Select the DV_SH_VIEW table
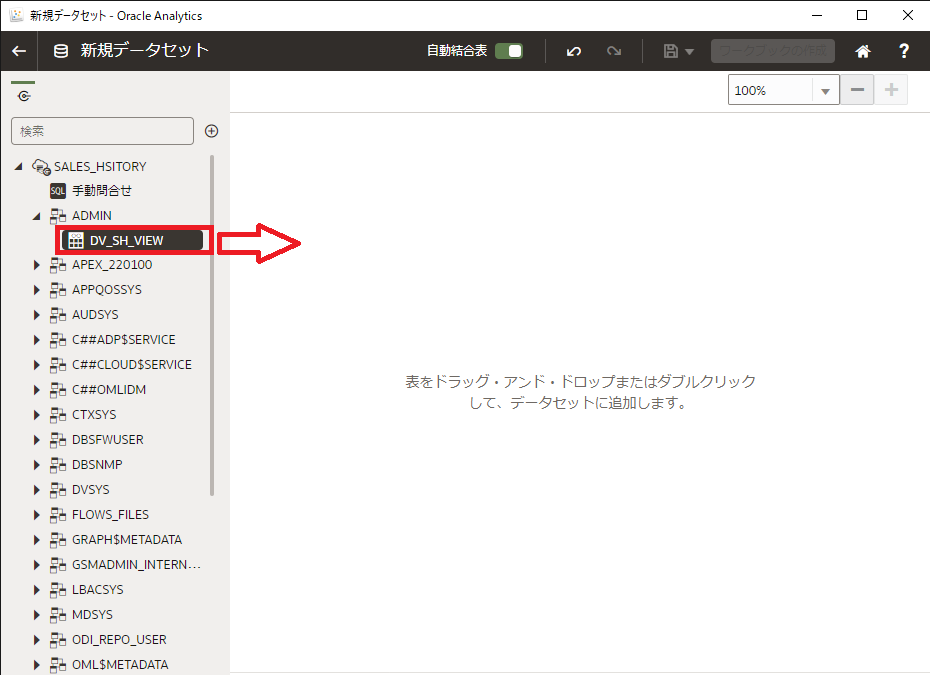930x675 pixels. pyautogui.click(x=126, y=240)
